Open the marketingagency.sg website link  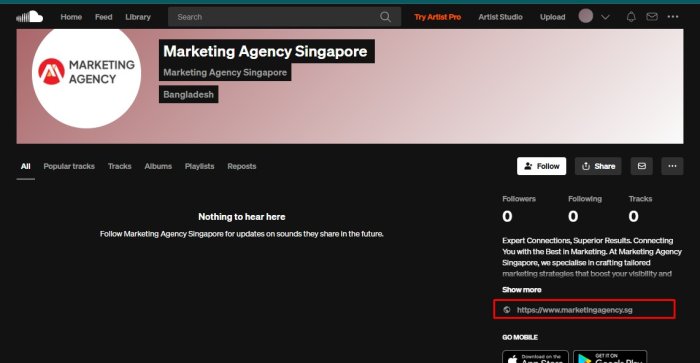[x=575, y=310]
